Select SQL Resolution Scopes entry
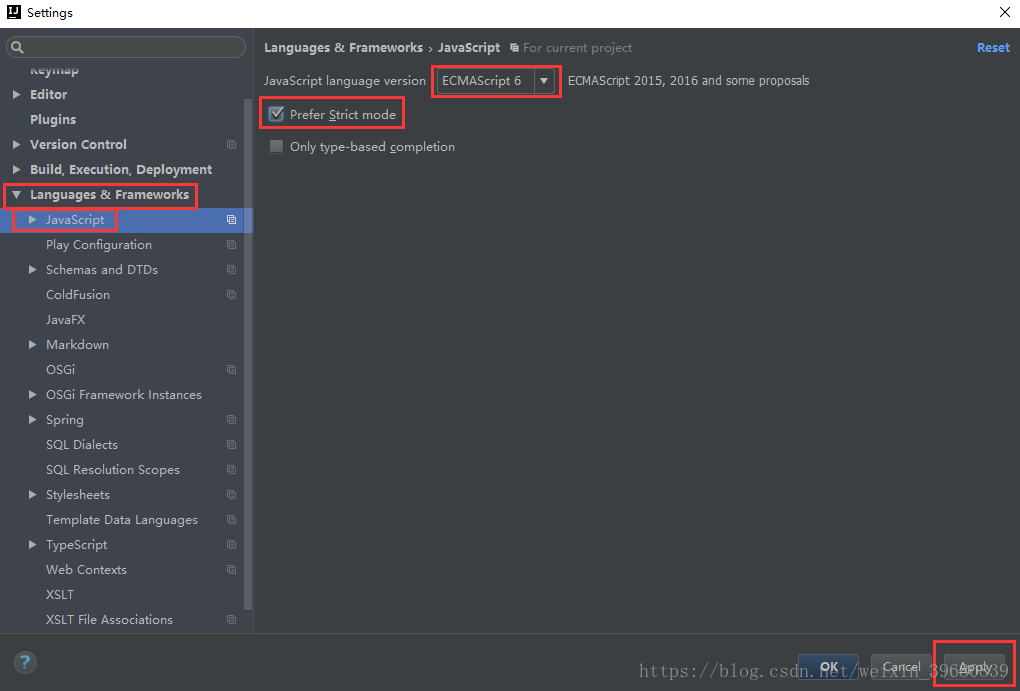The height and width of the screenshot is (691, 1020). 113,470
